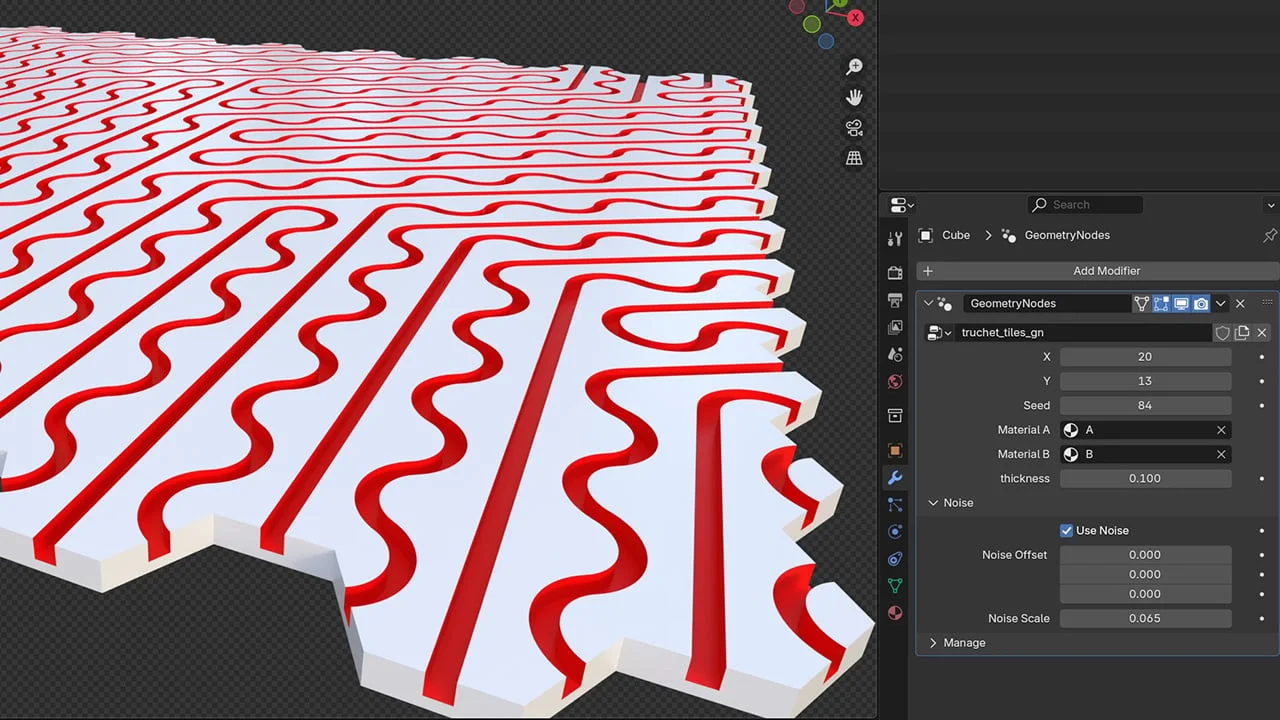Open the modifier extras dropdown menu

coord(1220,303)
